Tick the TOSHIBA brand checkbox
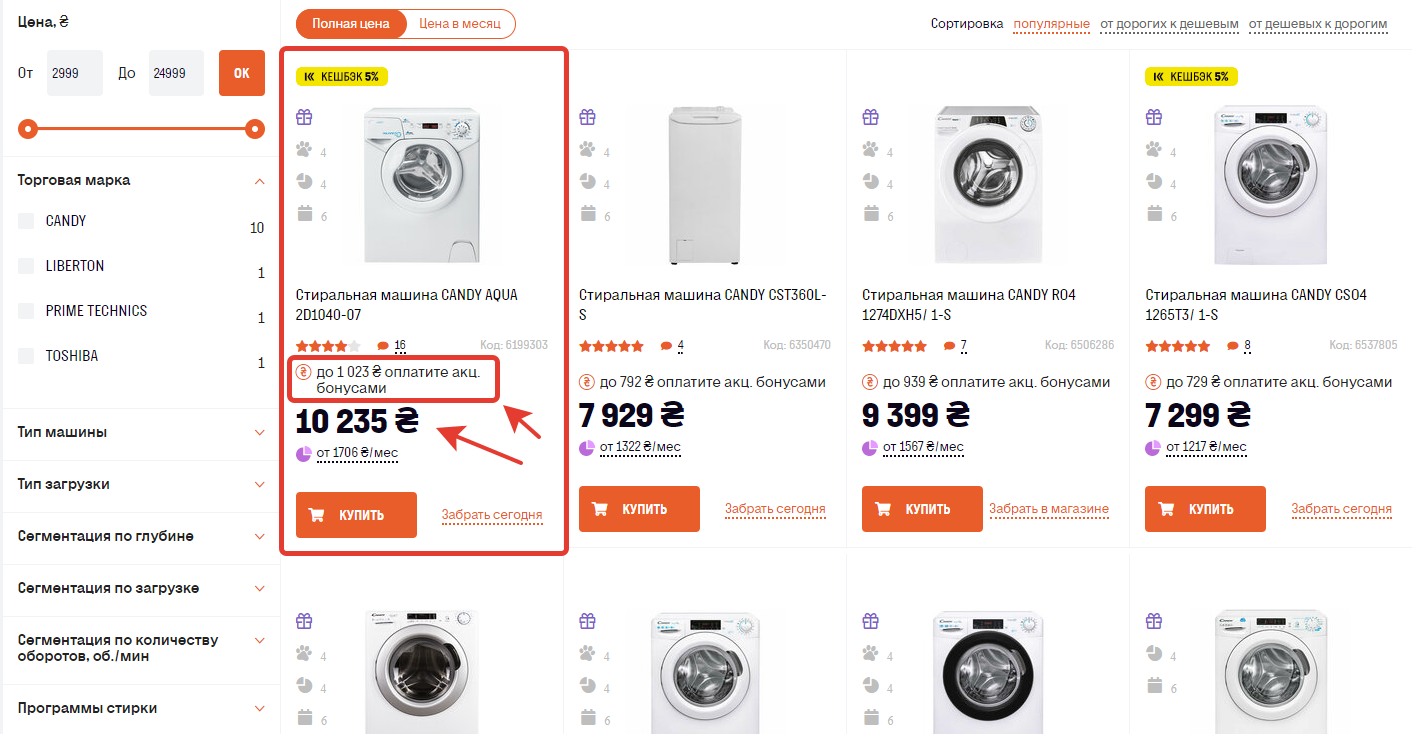The image size is (1412, 734). click(26, 356)
